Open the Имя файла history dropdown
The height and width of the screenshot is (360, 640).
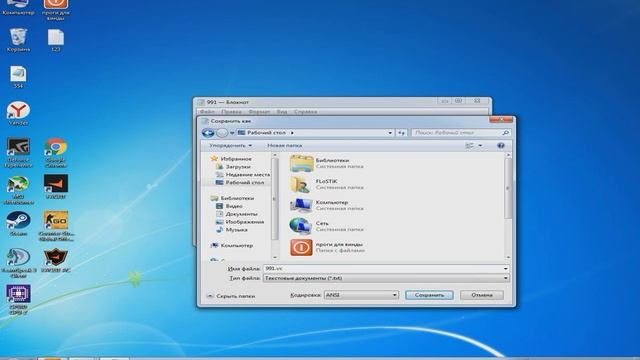[505, 269]
